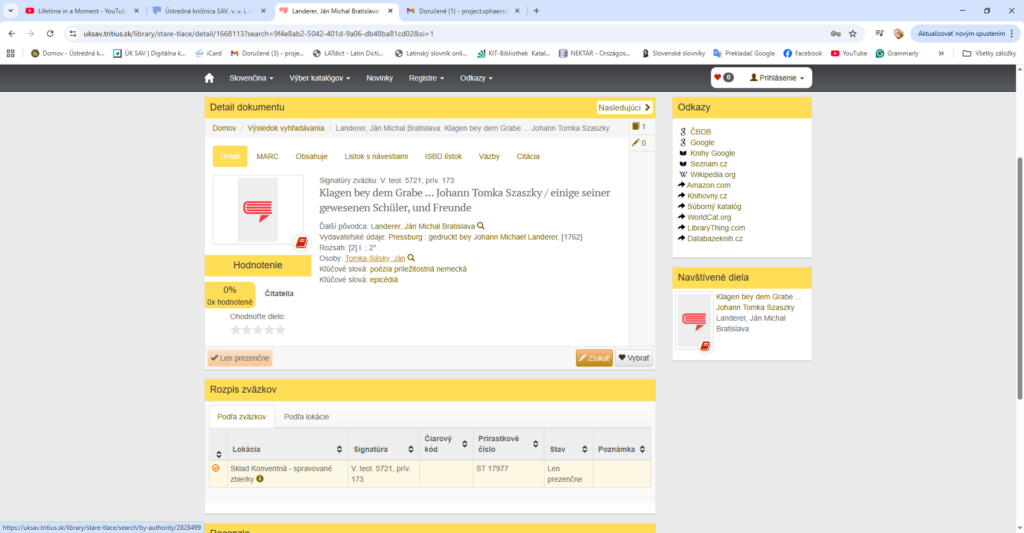Open the Prihlásenie login dropdown
This screenshot has width=1024, height=533.
(778, 77)
